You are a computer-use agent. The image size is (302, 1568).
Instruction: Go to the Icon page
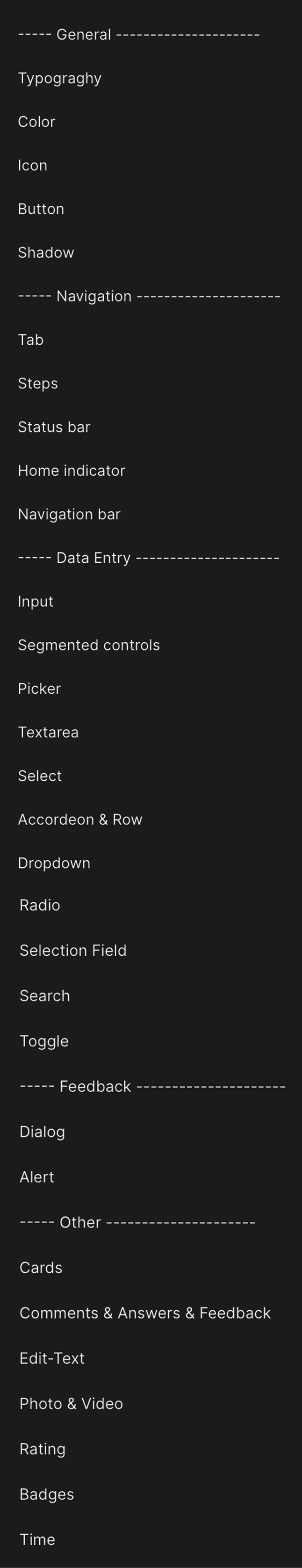[x=32, y=166]
